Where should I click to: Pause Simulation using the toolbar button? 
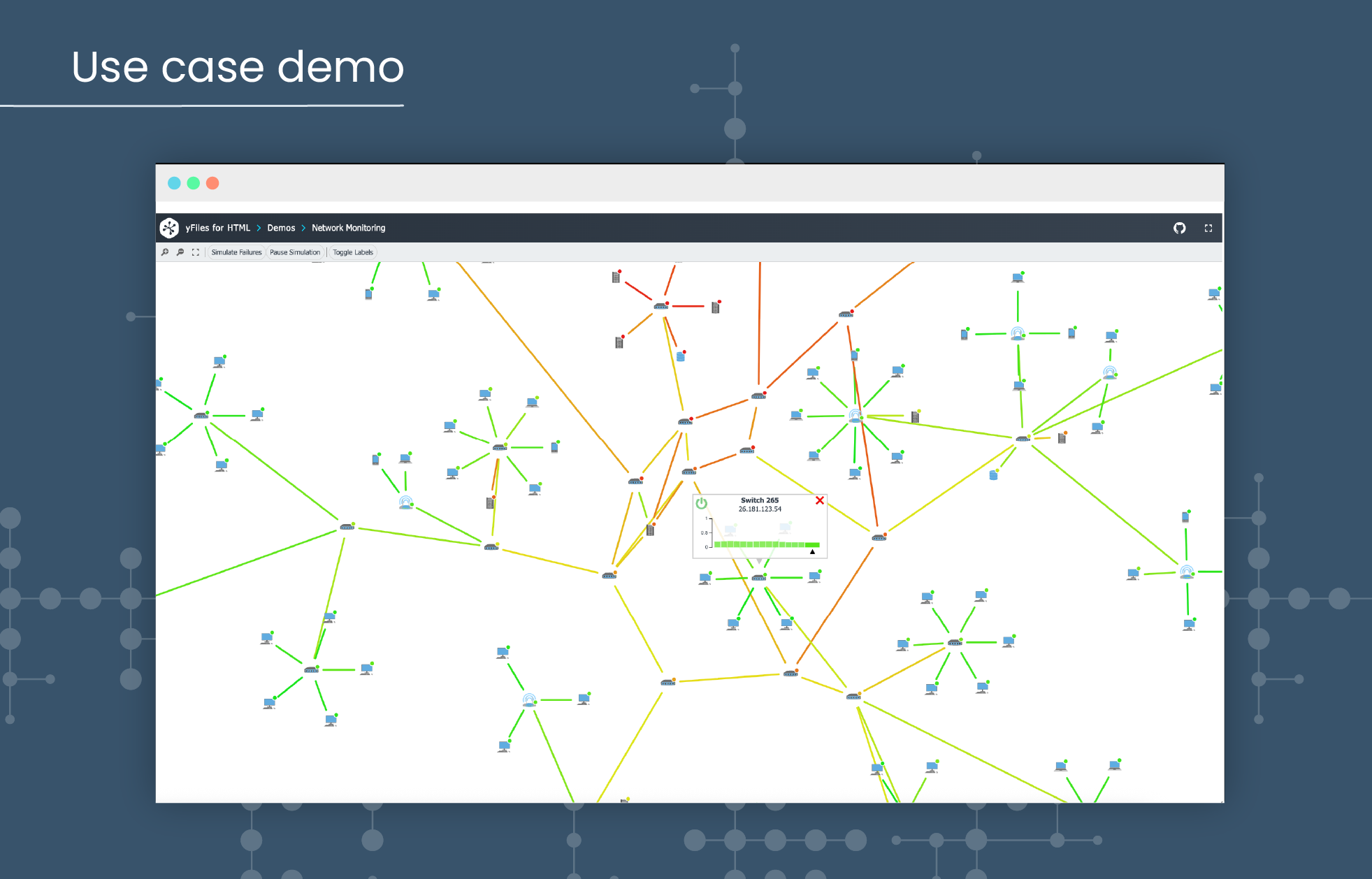pos(295,252)
